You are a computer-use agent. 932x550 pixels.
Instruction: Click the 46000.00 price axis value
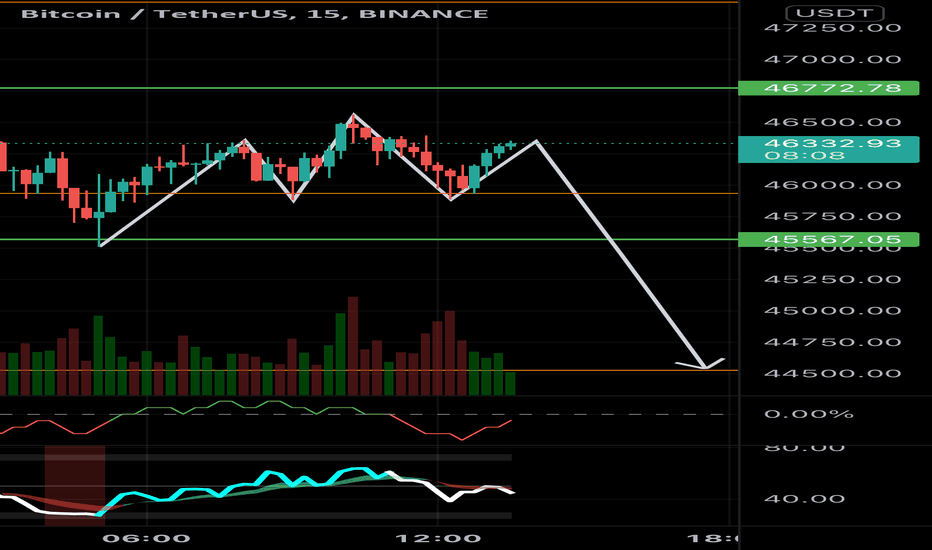point(832,186)
